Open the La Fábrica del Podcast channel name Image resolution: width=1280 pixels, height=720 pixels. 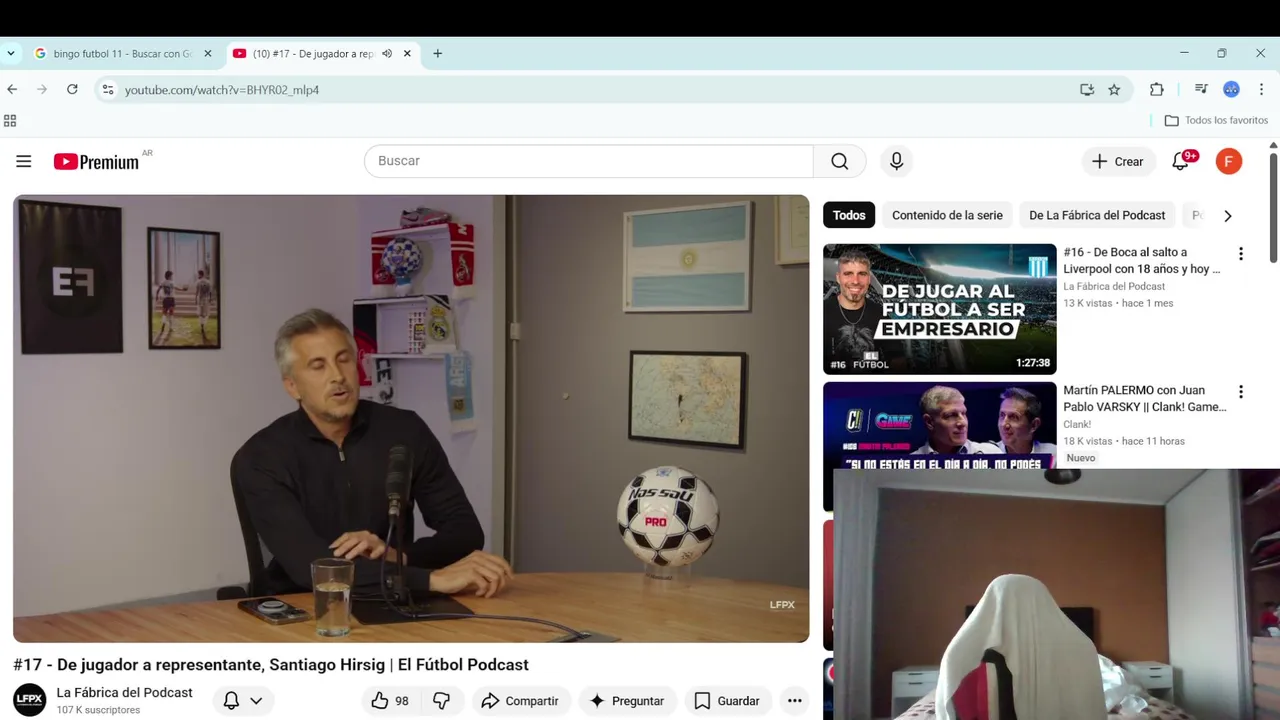124,692
